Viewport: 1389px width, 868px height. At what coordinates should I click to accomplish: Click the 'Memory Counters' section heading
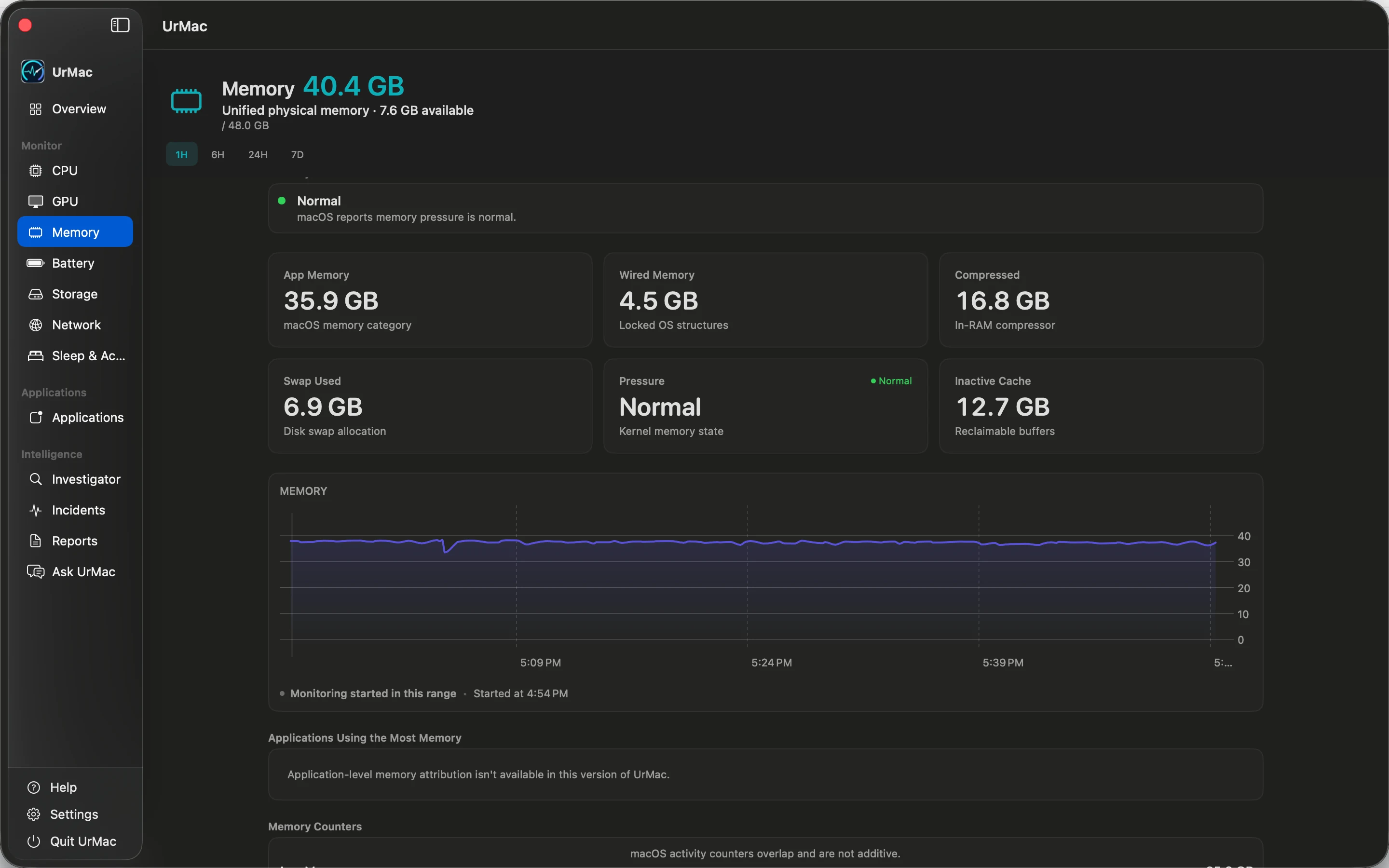pos(314,827)
